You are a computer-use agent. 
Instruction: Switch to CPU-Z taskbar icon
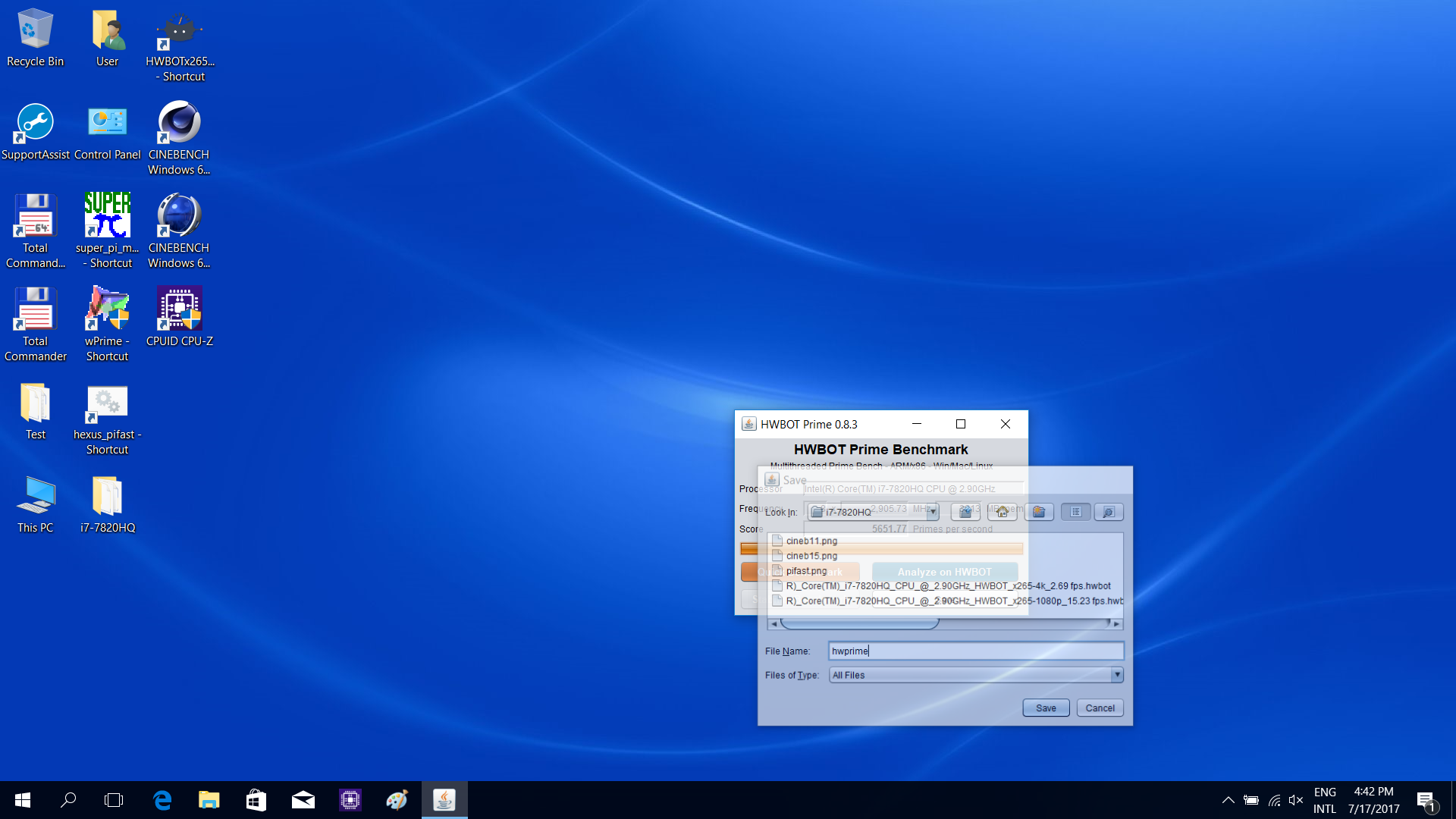350,800
